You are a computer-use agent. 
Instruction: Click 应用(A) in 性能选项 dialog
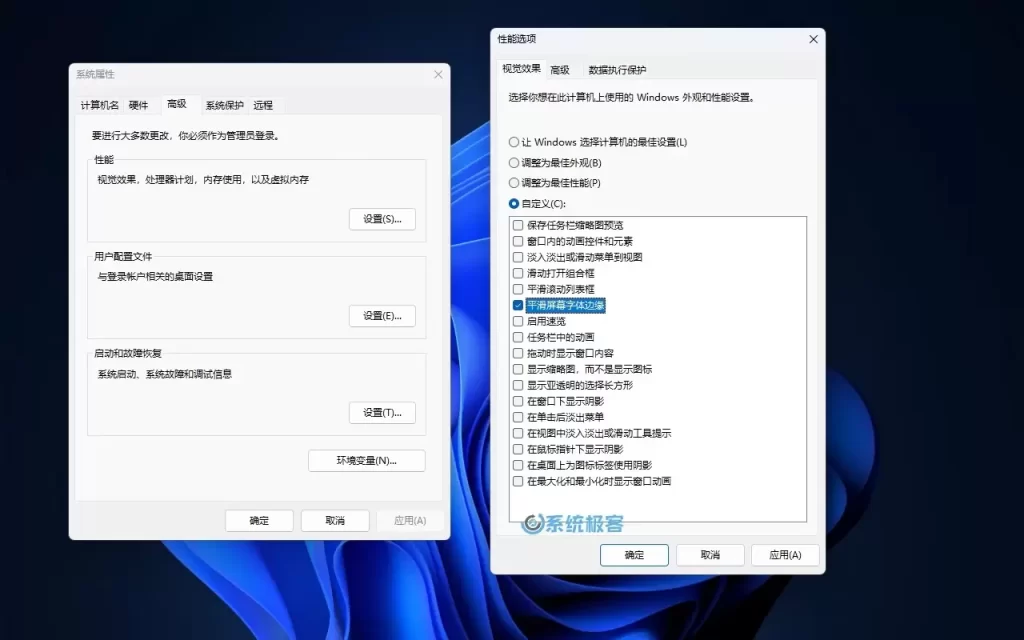point(786,554)
